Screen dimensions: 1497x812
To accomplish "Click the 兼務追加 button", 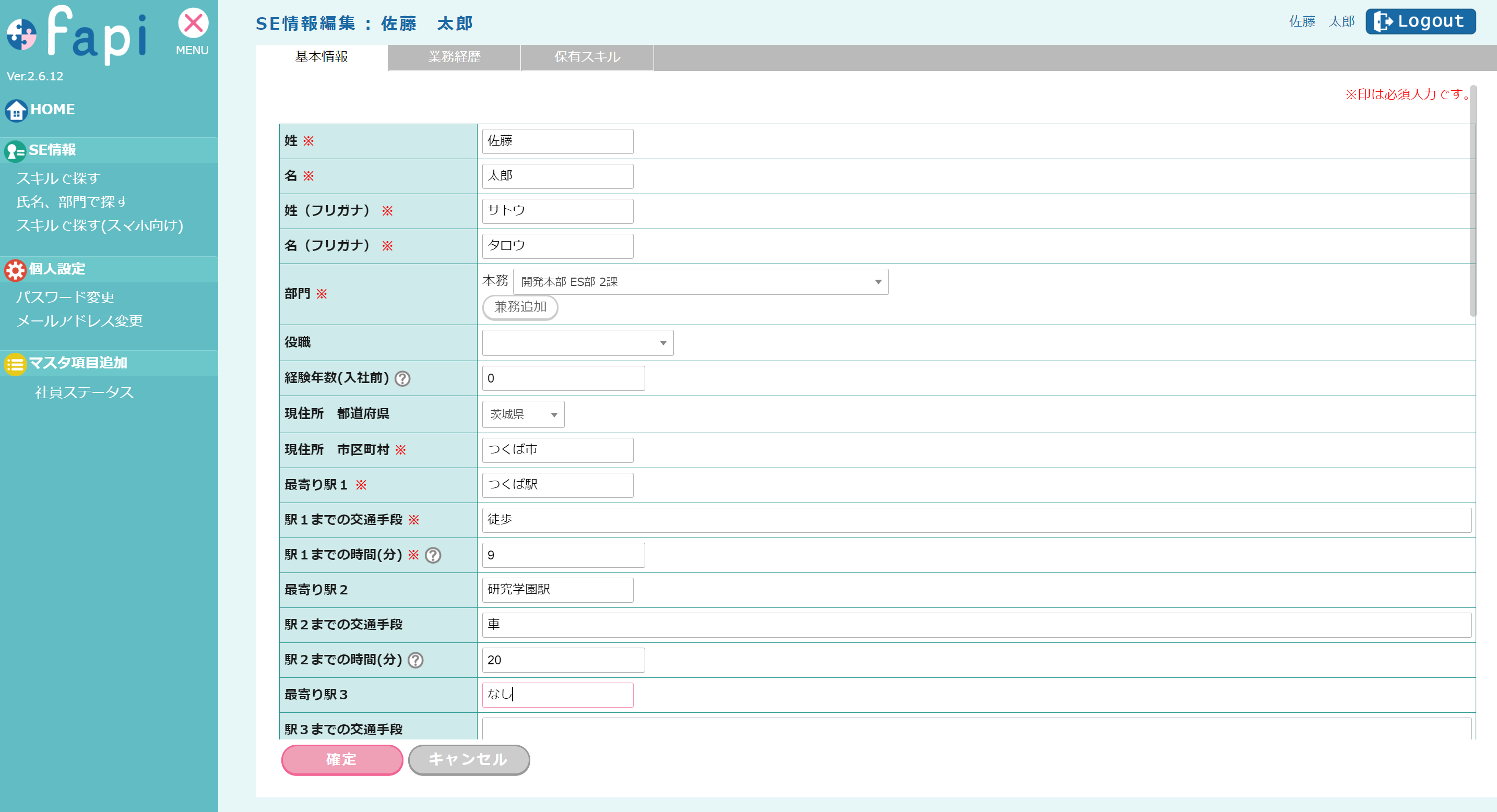I will click(520, 307).
